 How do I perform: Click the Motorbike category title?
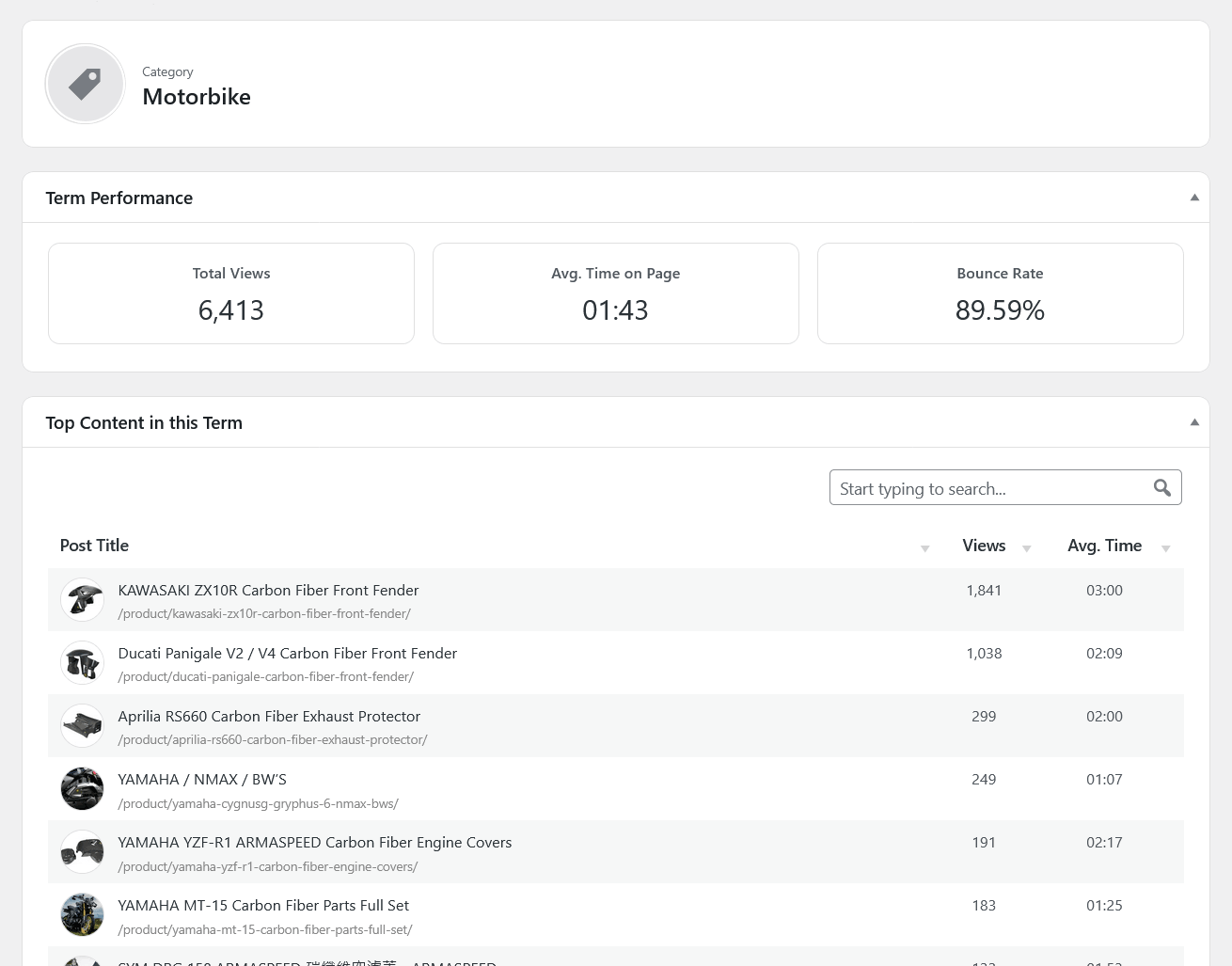tap(197, 97)
